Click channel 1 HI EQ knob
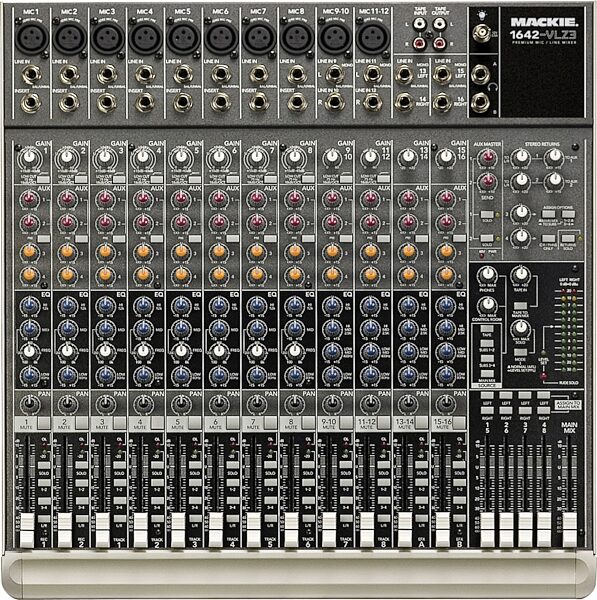Screen dimensions: 597x600 click(30, 306)
